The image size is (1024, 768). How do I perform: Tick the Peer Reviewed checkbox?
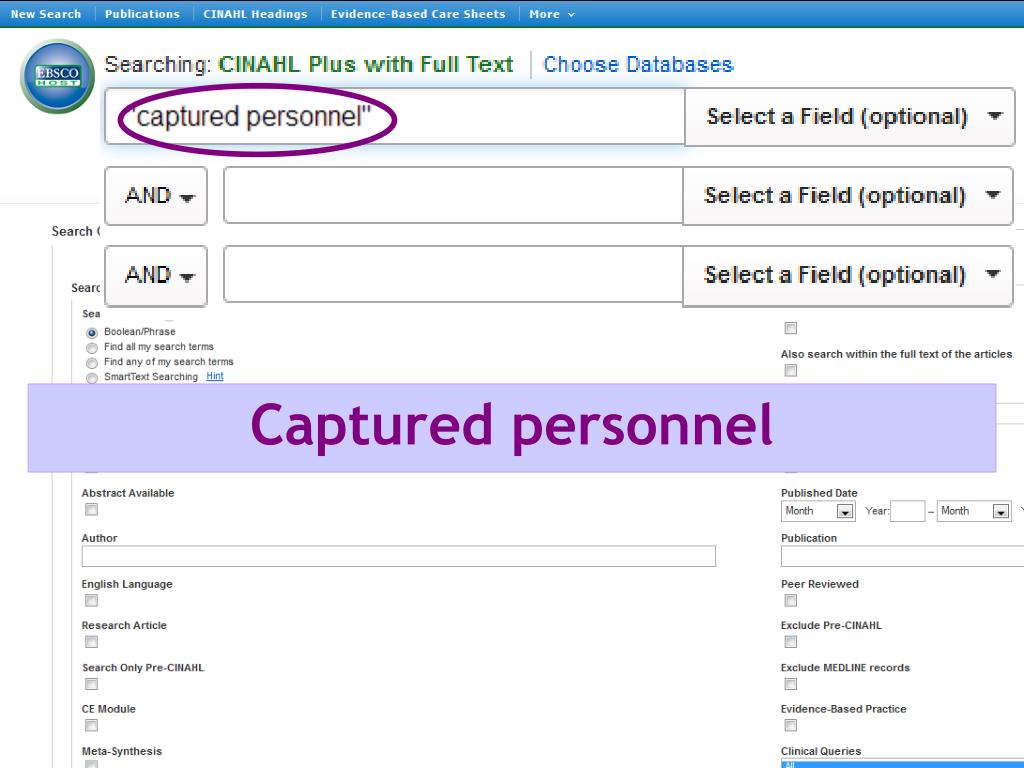click(791, 600)
